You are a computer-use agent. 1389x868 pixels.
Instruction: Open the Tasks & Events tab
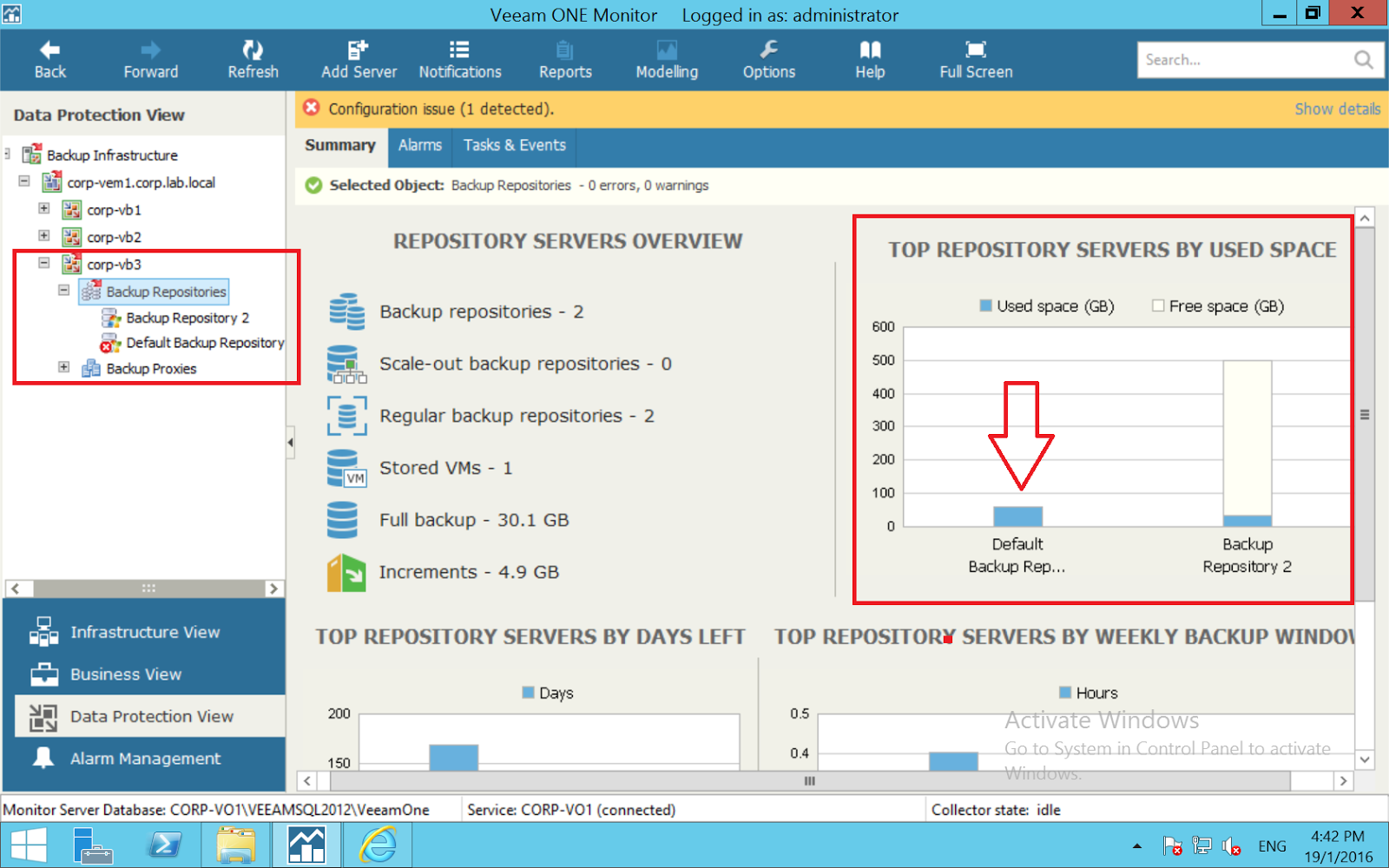[515, 146]
